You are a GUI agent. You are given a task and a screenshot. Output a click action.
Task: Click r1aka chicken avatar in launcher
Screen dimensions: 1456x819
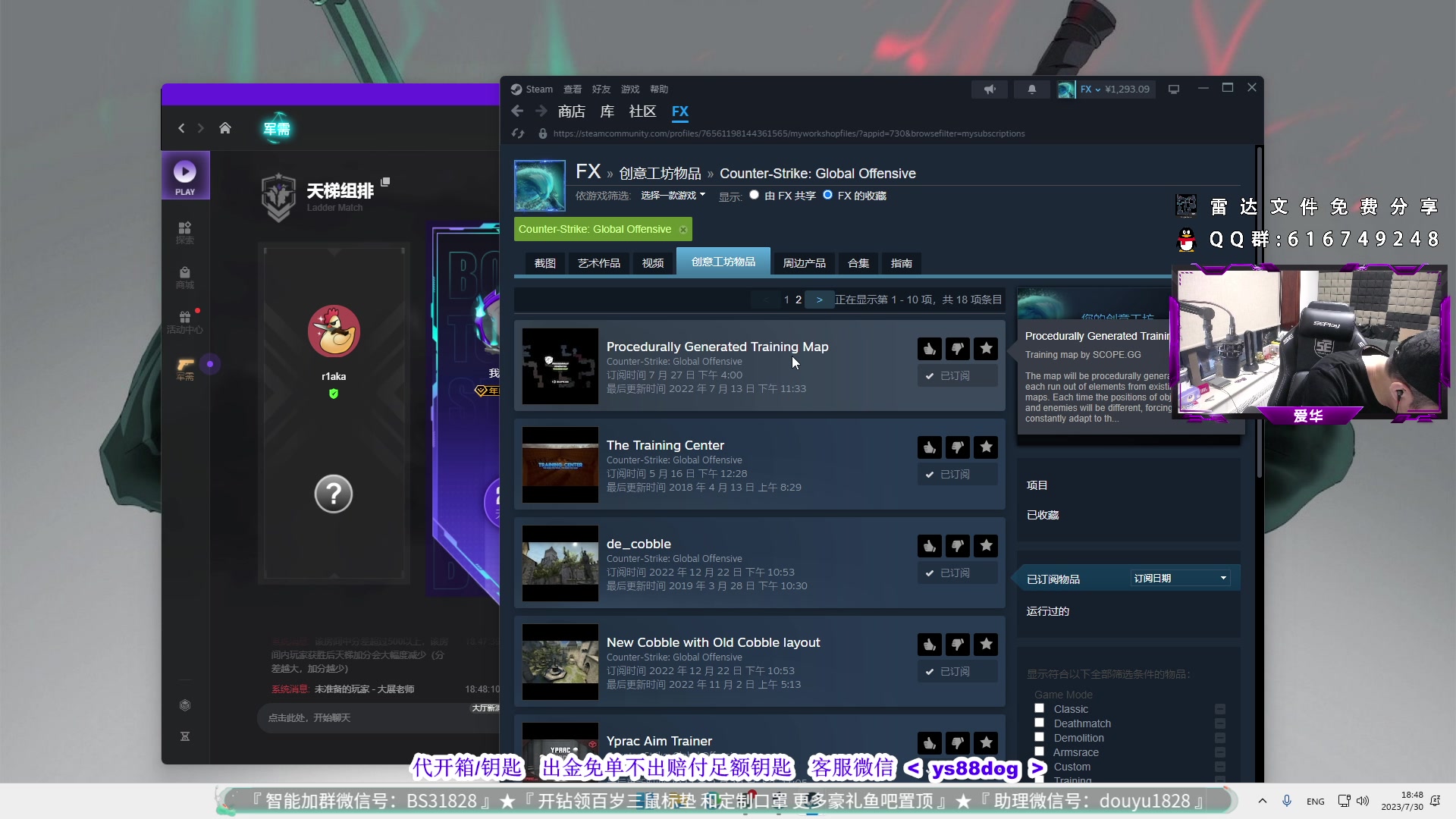click(x=334, y=331)
